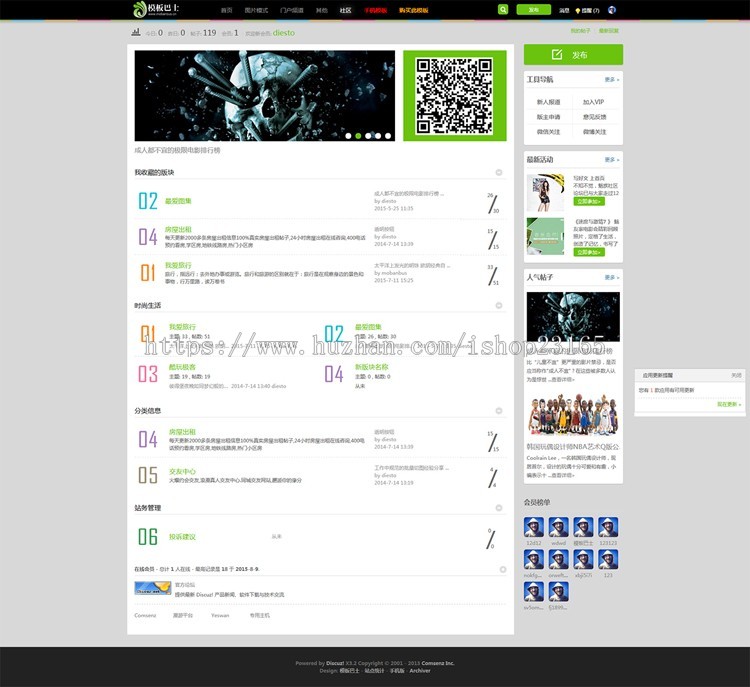Click the large 发布 button with pencil icon
750x687 pixels.
(573, 55)
